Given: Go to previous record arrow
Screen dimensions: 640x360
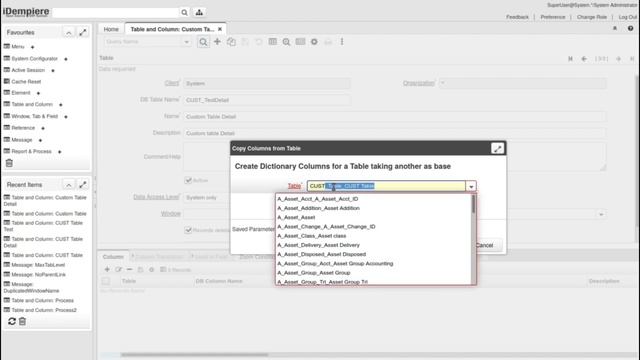Looking at the screenshot, I should coord(584,59).
